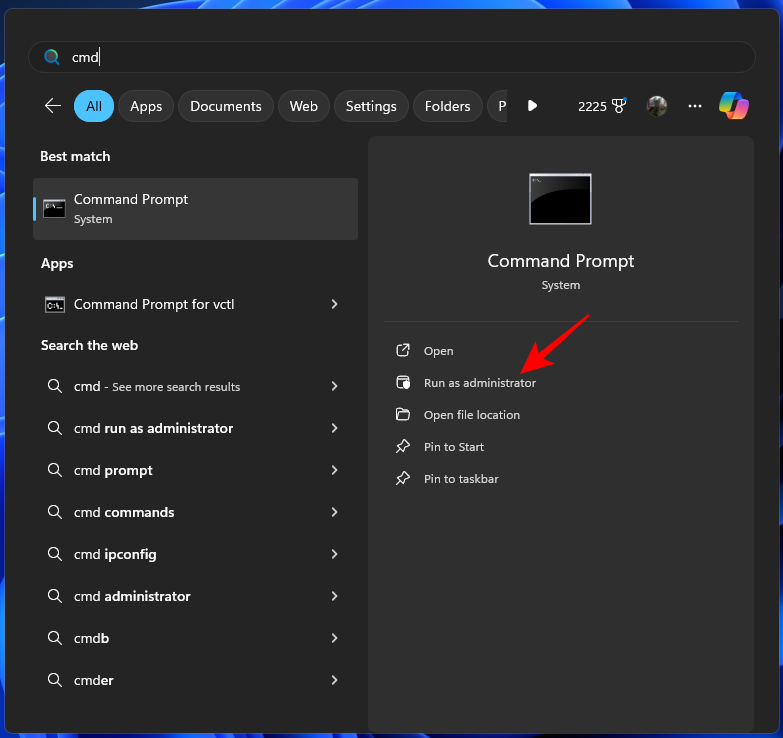
Task: Select the All filter tab
Action: 94,106
